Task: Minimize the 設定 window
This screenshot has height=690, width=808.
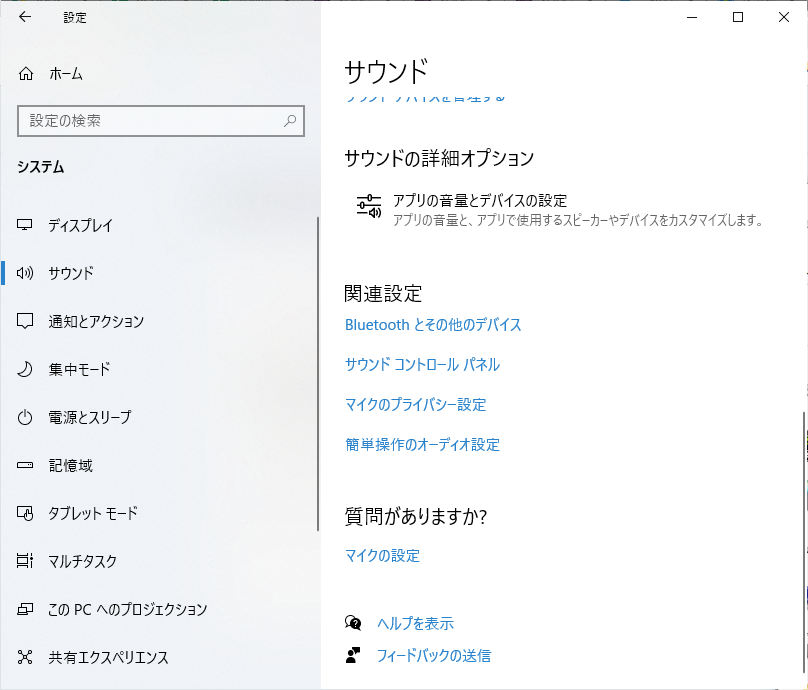Action: [692, 17]
